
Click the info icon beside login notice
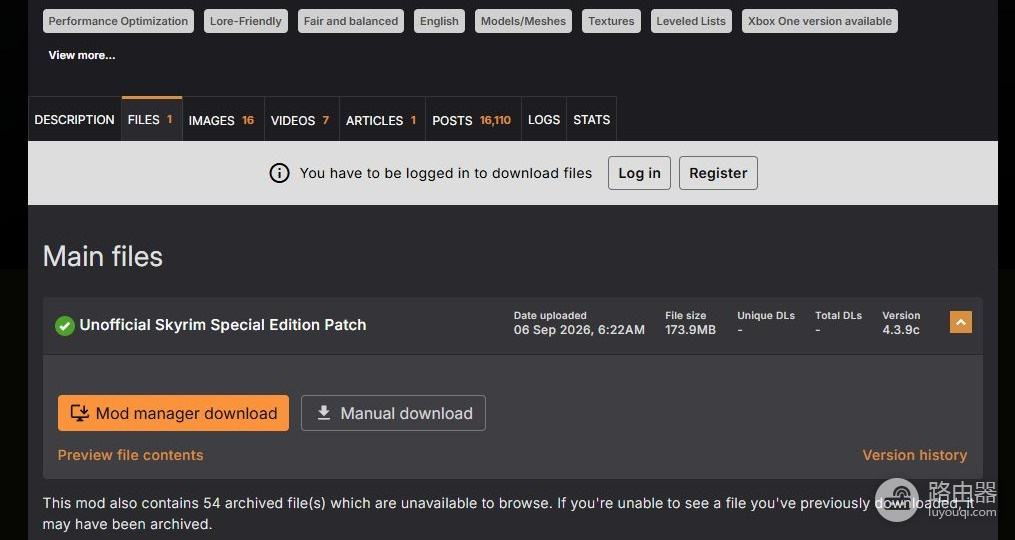[x=279, y=173]
